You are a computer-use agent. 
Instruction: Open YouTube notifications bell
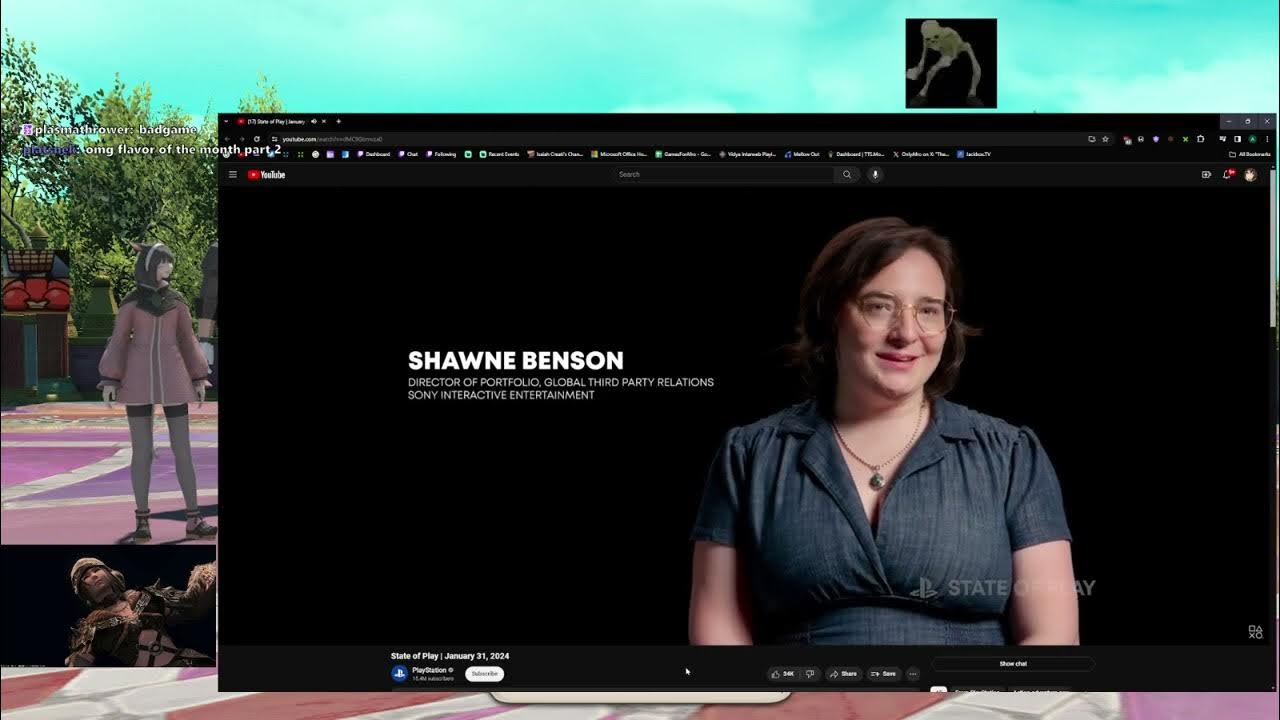coord(1228,174)
